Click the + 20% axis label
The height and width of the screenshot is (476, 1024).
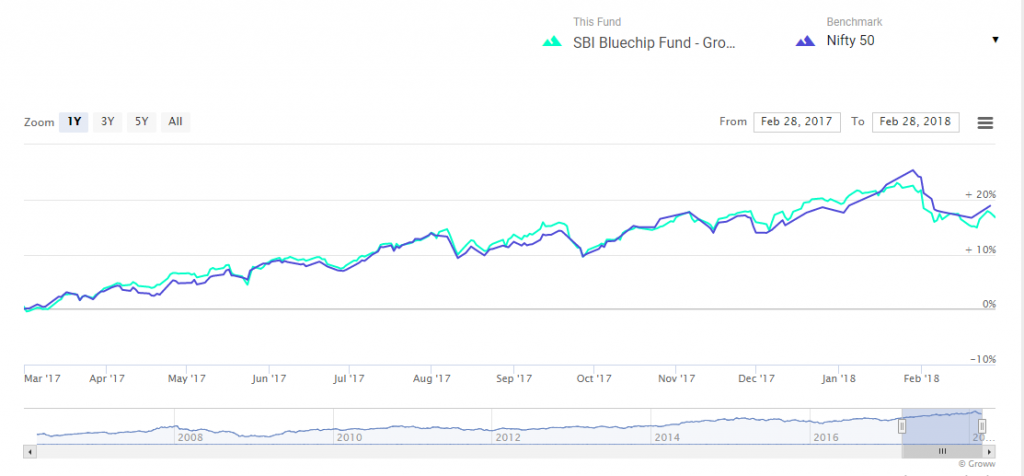[980, 195]
